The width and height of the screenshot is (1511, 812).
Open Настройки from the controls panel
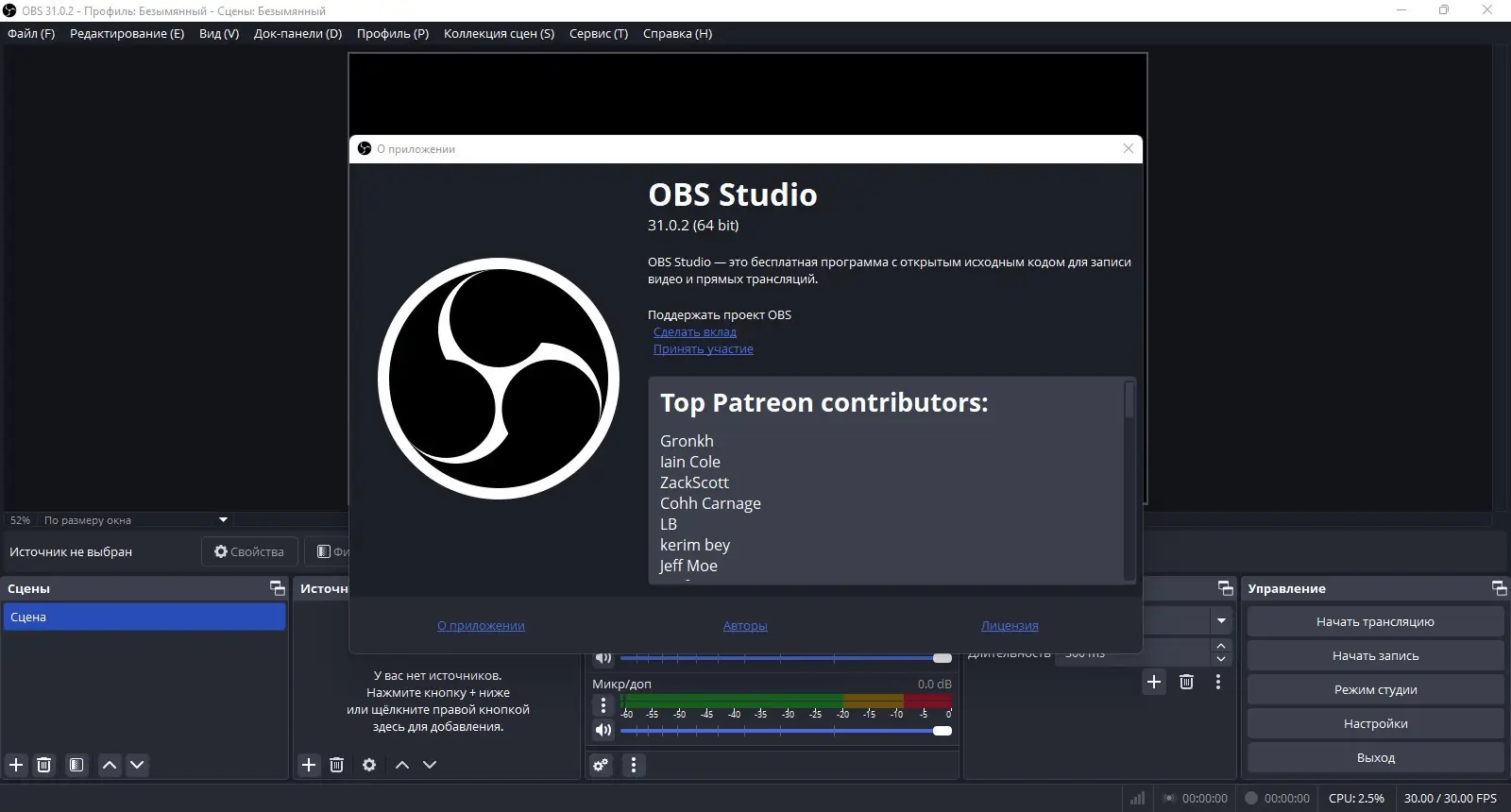[1375, 723]
